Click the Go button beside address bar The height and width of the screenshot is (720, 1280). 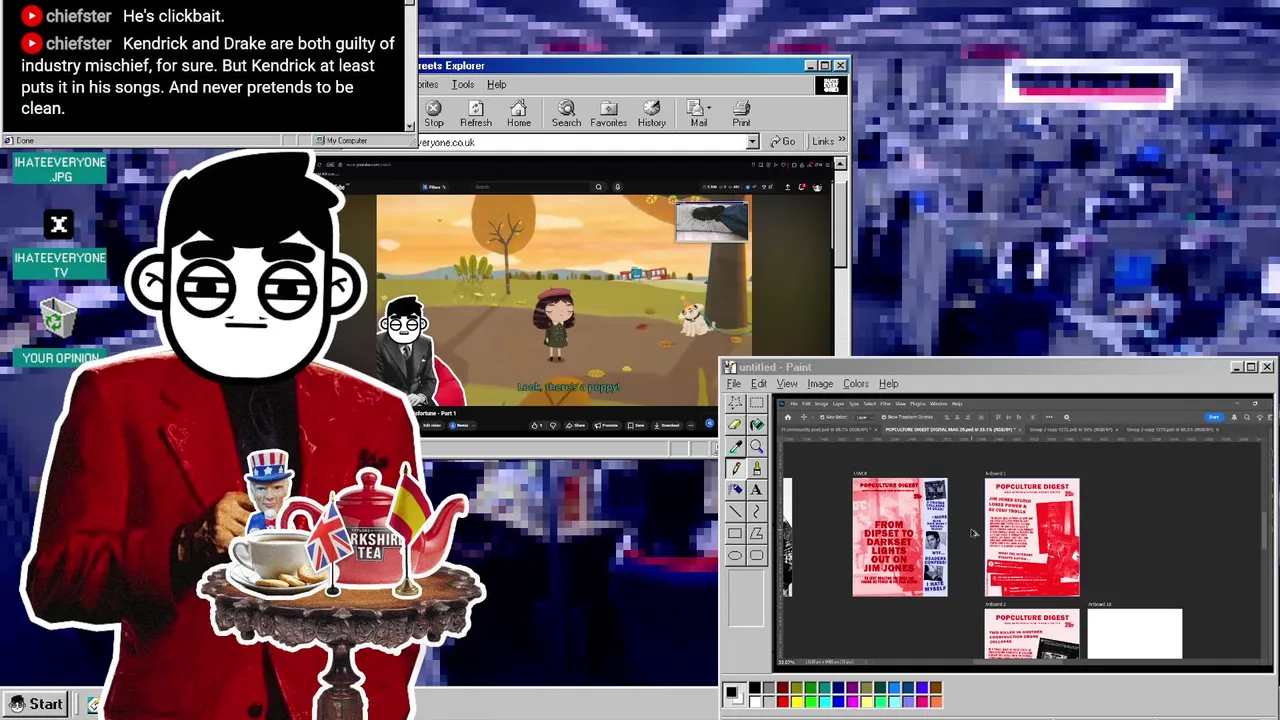point(781,142)
